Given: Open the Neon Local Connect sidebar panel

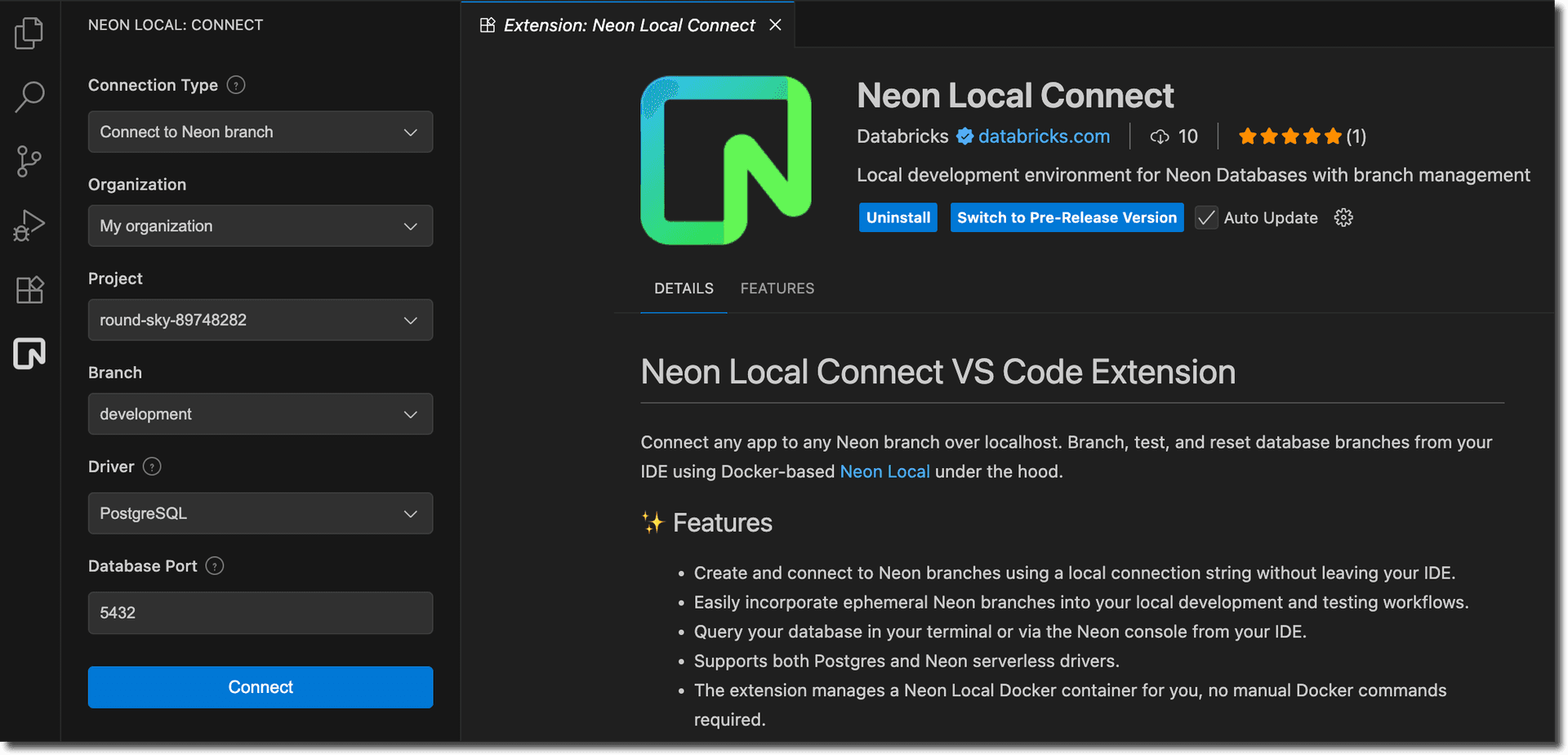Looking at the screenshot, I should [29, 354].
